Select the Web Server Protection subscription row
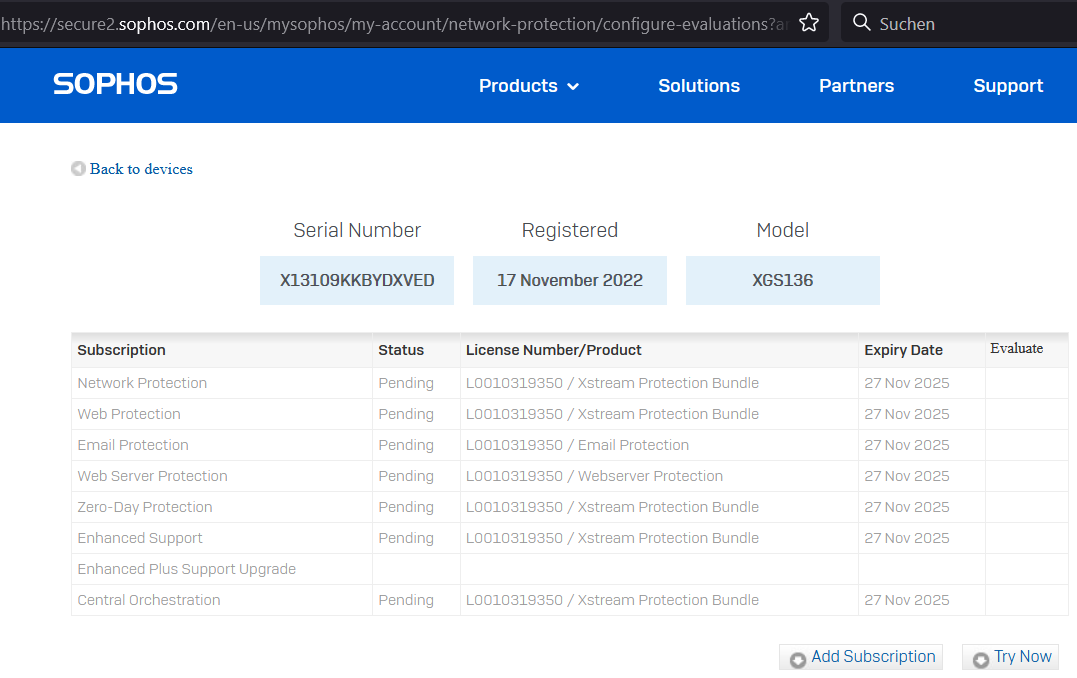Viewport: 1077px width, 678px height. click(569, 476)
